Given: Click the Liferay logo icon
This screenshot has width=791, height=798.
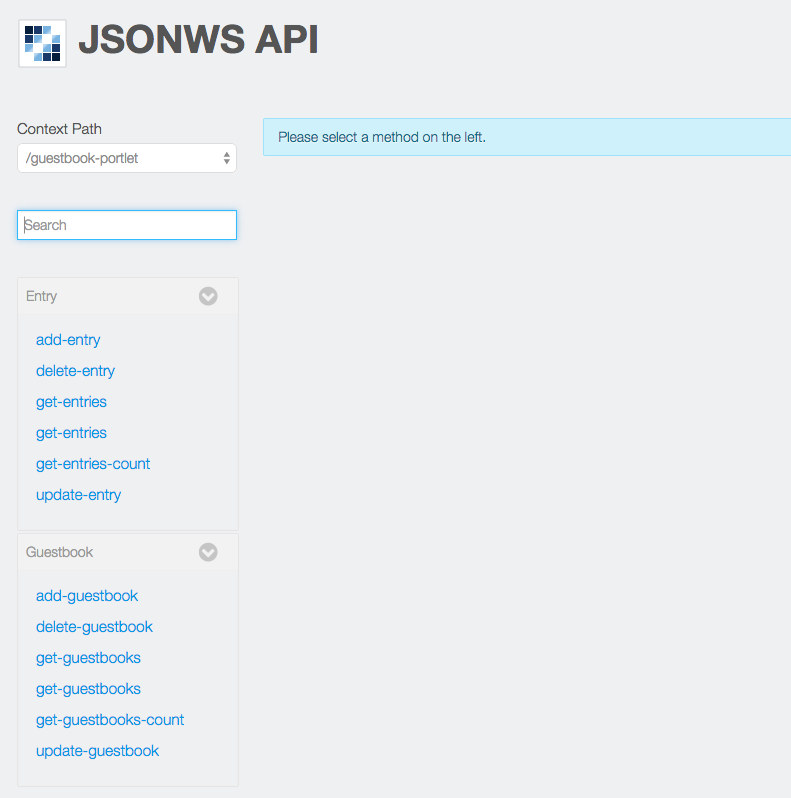Looking at the screenshot, I should [42, 43].
